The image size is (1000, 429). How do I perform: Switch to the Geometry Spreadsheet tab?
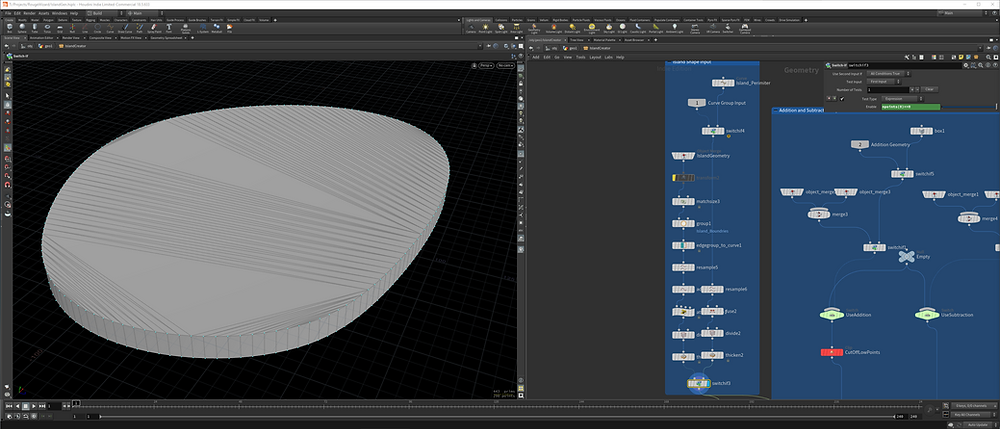coord(166,38)
